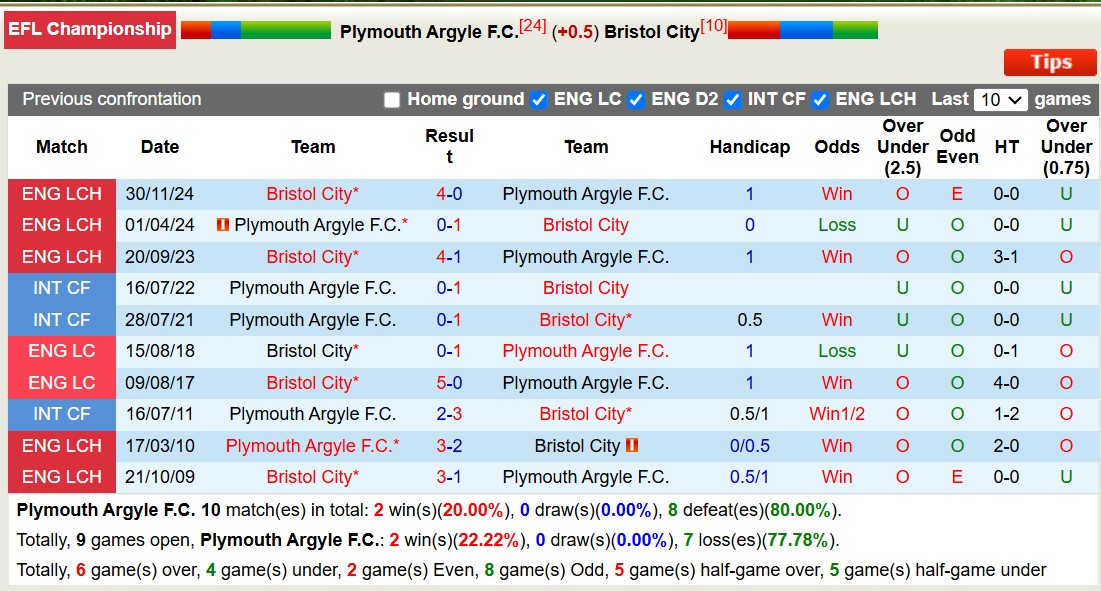This screenshot has height=591, width=1101.
Task: Click the fire icon beside Plymouth Argyle in 01/04/24 row
Action: (222, 225)
